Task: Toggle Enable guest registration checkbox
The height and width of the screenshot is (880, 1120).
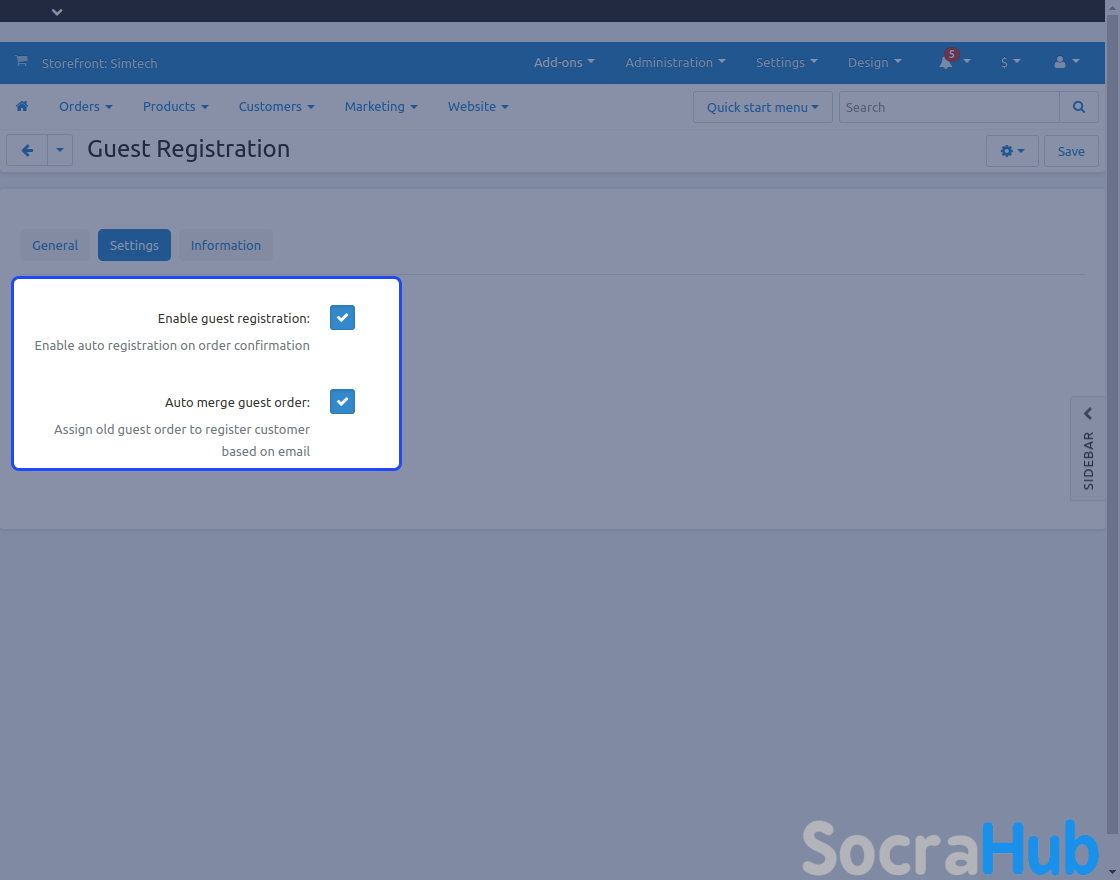Action: click(x=342, y=318)
